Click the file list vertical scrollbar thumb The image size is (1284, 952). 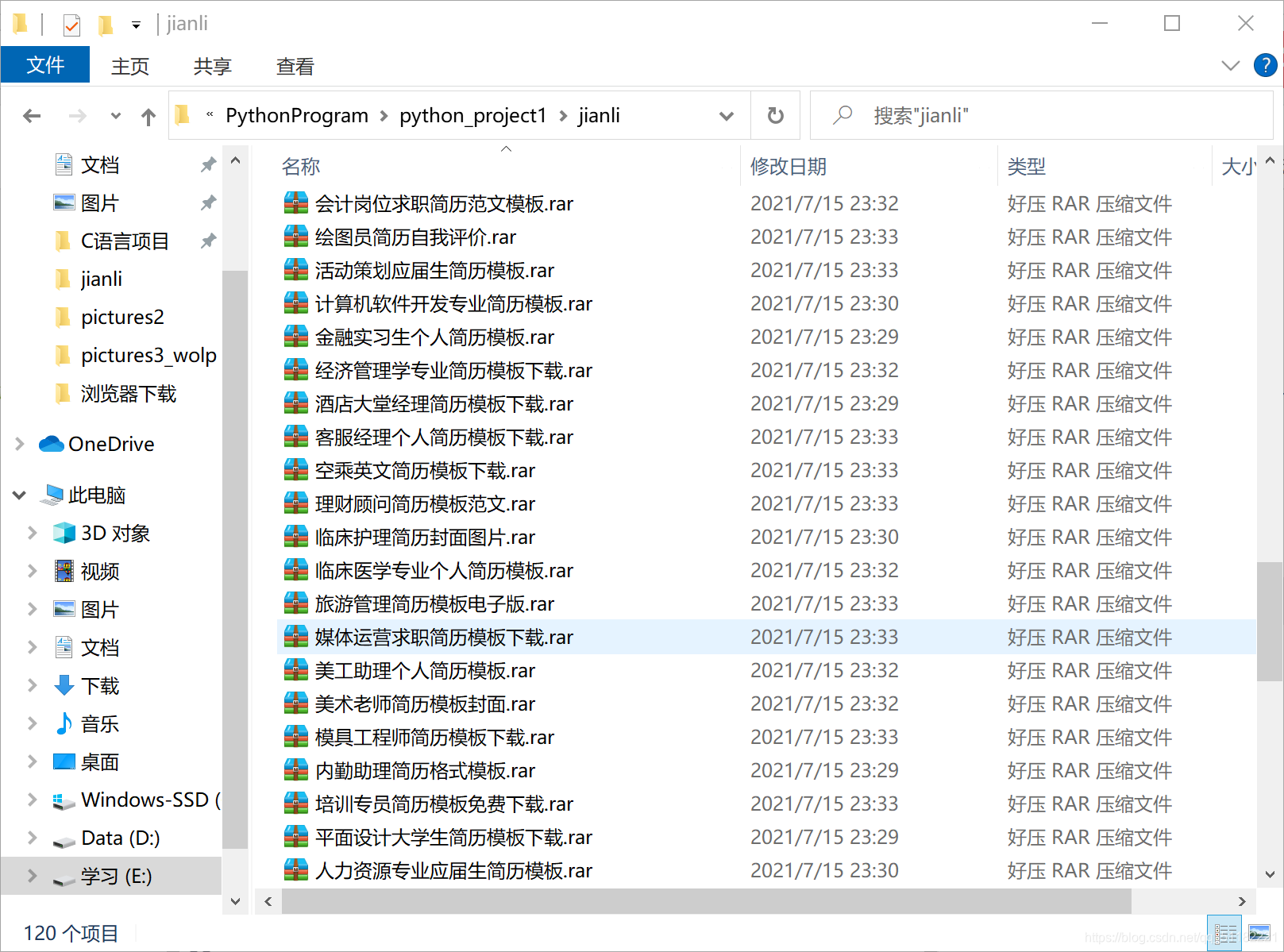(x=1269, y=622)
